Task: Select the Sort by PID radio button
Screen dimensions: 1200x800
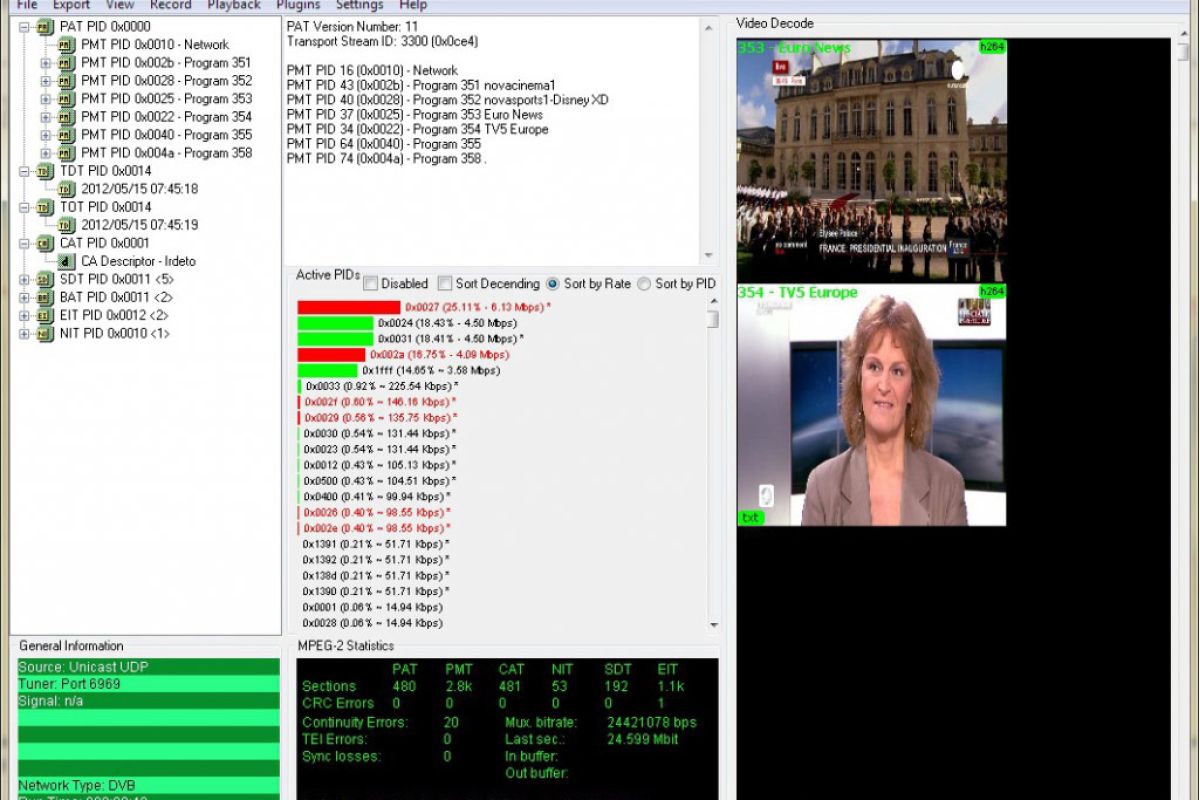Action: tap(644, 284)
